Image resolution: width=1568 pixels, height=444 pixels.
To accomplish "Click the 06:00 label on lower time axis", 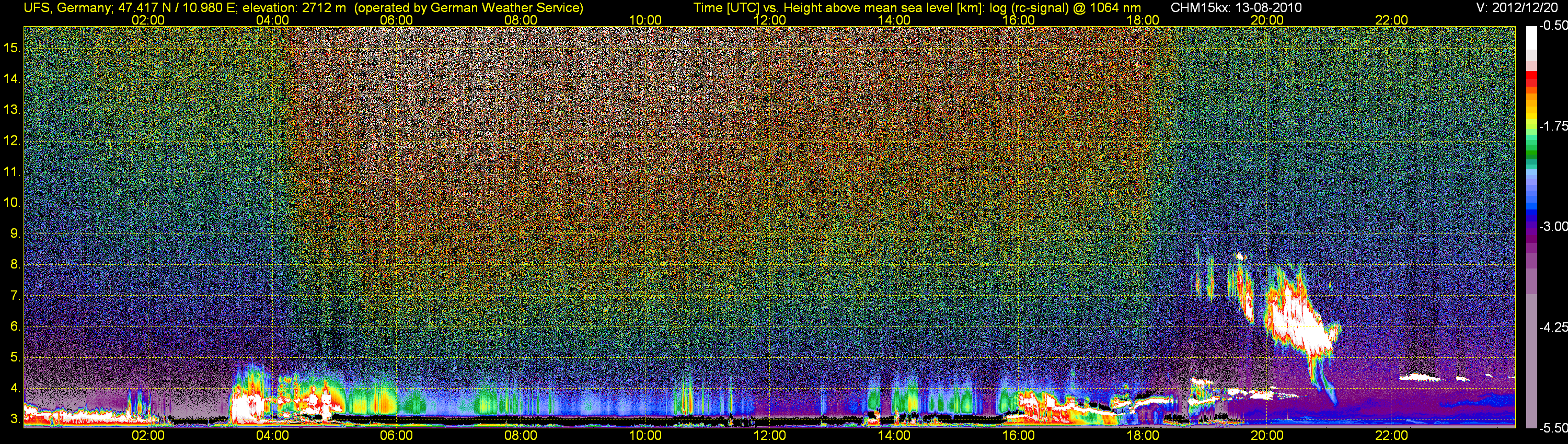I will tap(396, 436).
